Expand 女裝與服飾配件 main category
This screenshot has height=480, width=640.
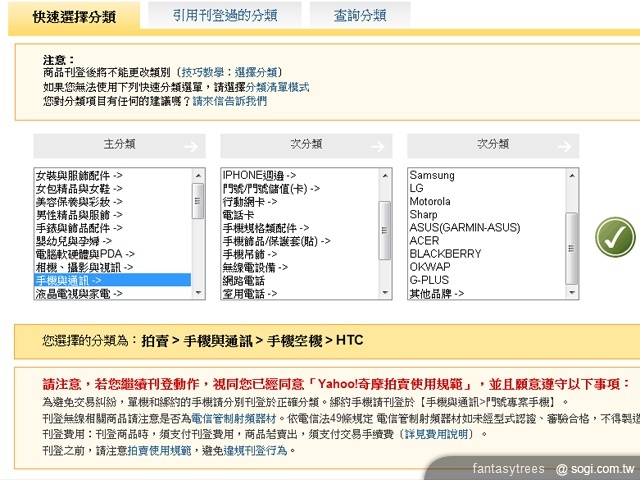pyautogui.click(x=78, y=176)
